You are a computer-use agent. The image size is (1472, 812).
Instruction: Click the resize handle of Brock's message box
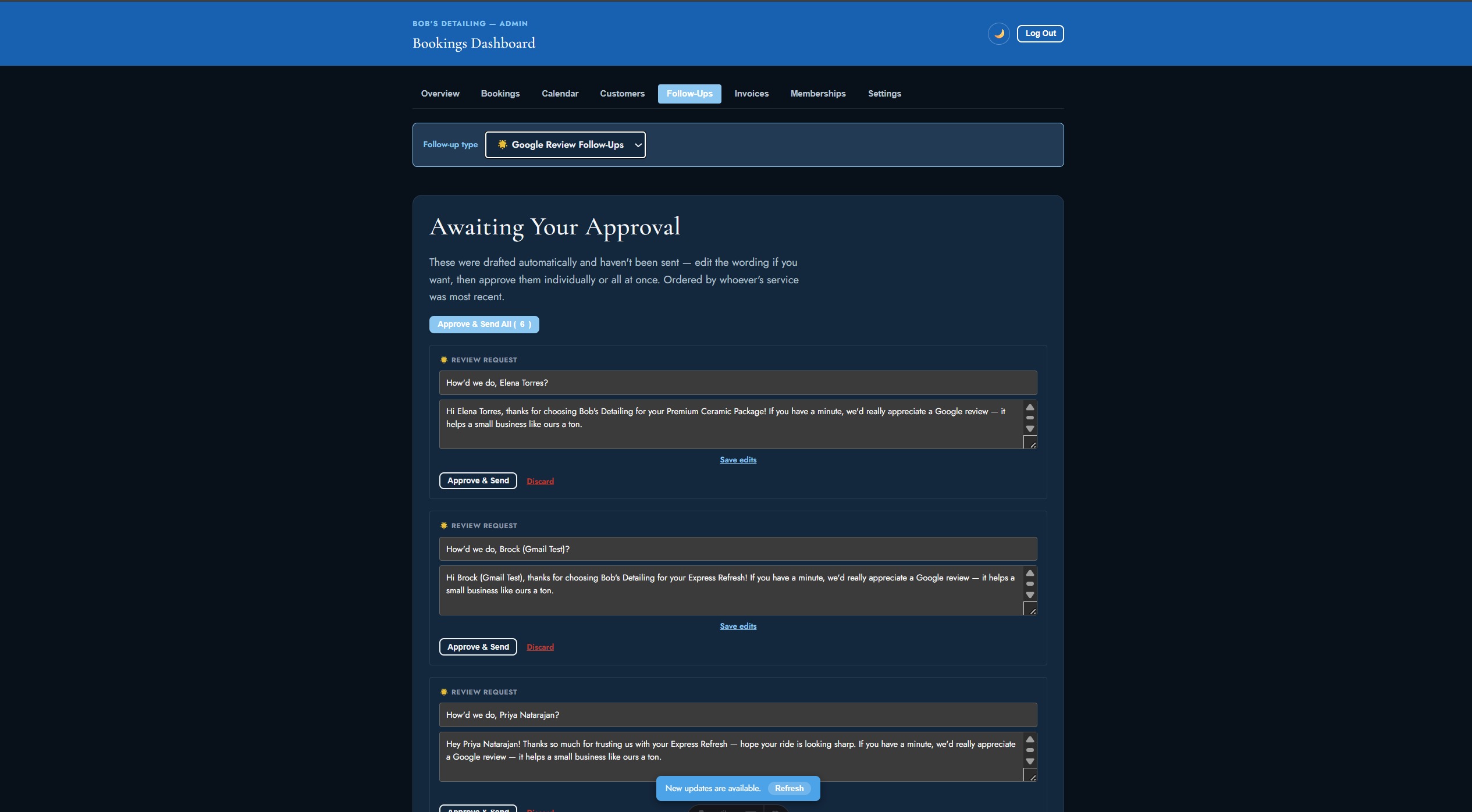(x=1030, y=610)
